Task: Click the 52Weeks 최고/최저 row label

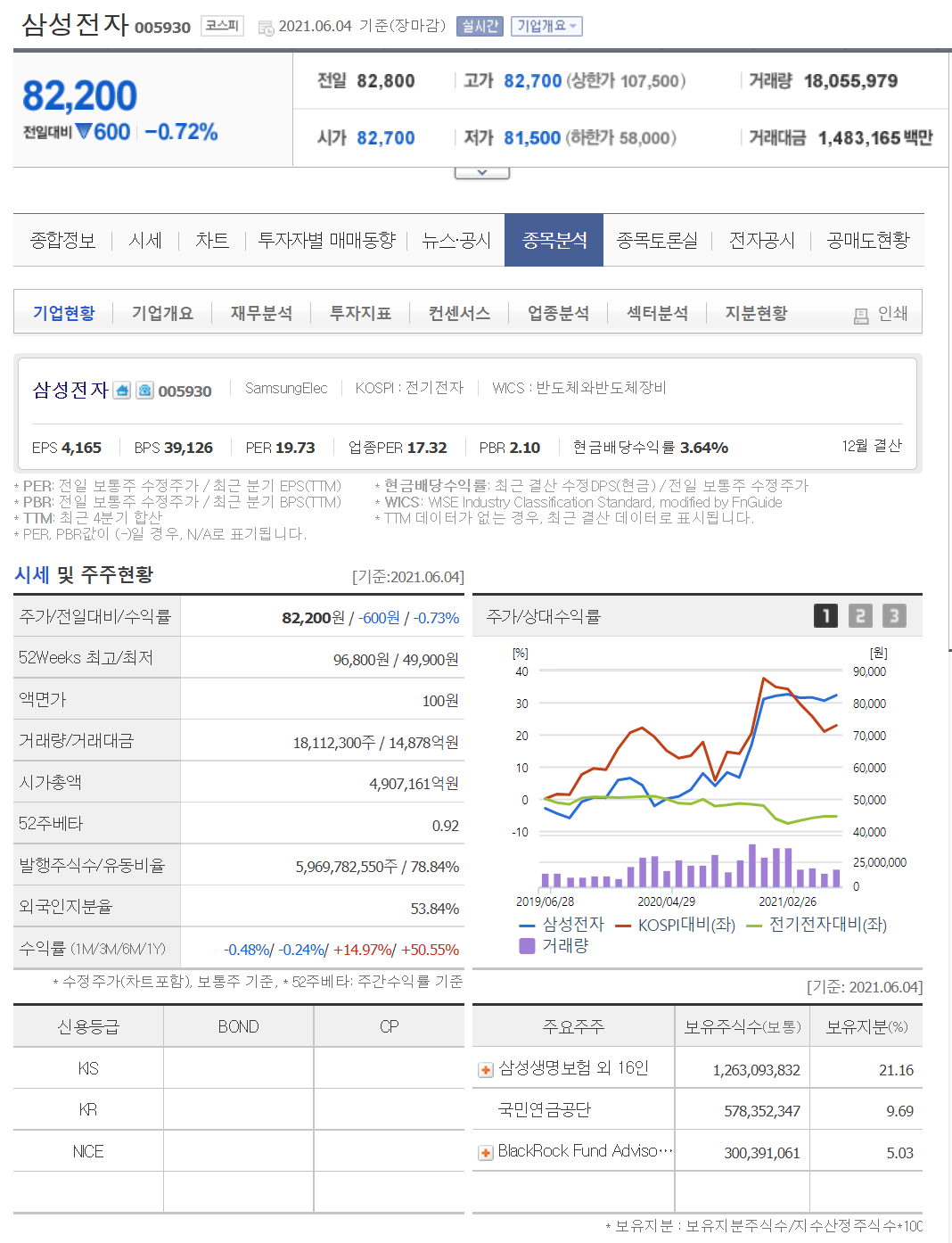Action: pyautogui.click(x=86, y=658)
